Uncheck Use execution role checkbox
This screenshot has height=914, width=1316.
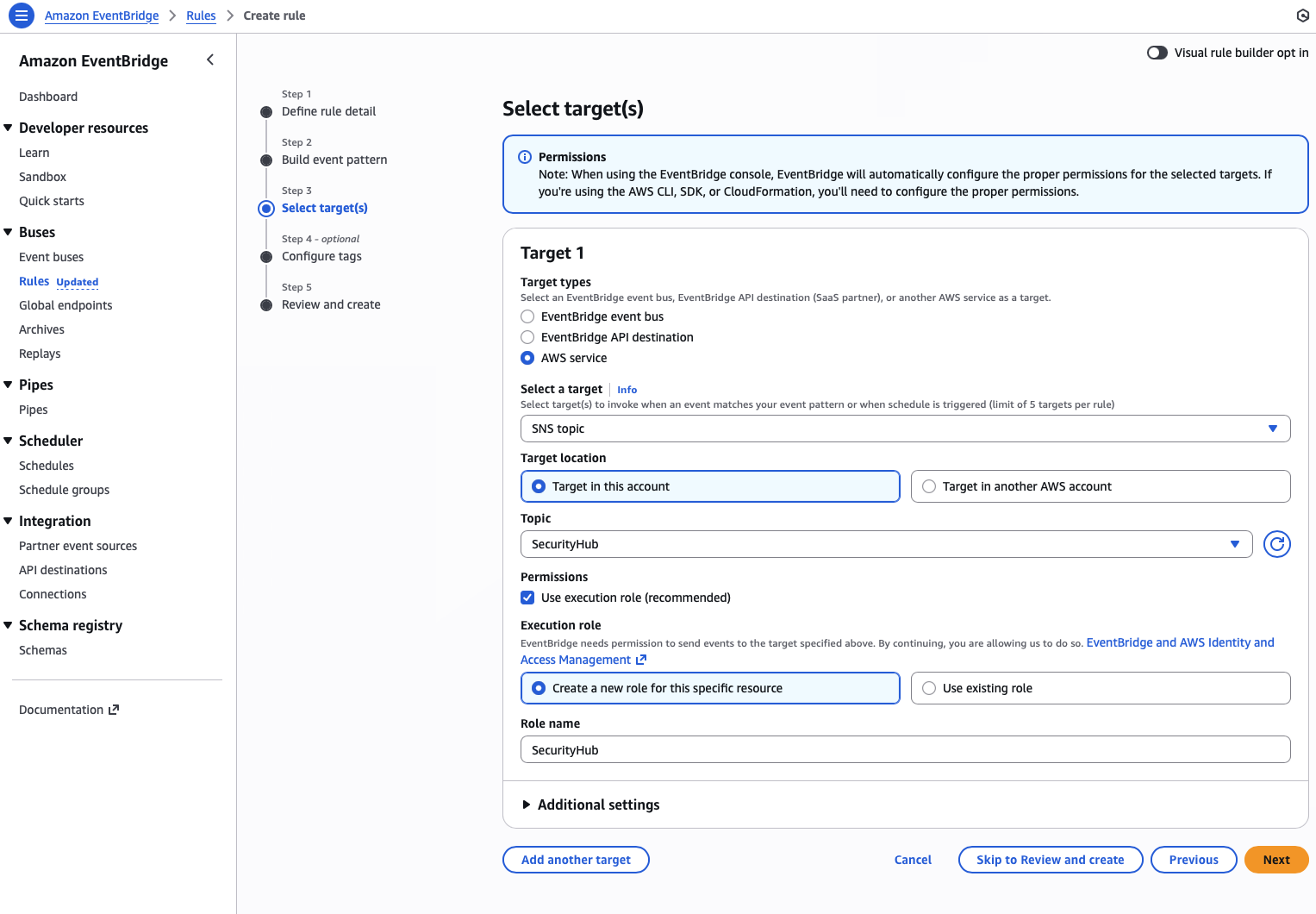pos(527,598)
